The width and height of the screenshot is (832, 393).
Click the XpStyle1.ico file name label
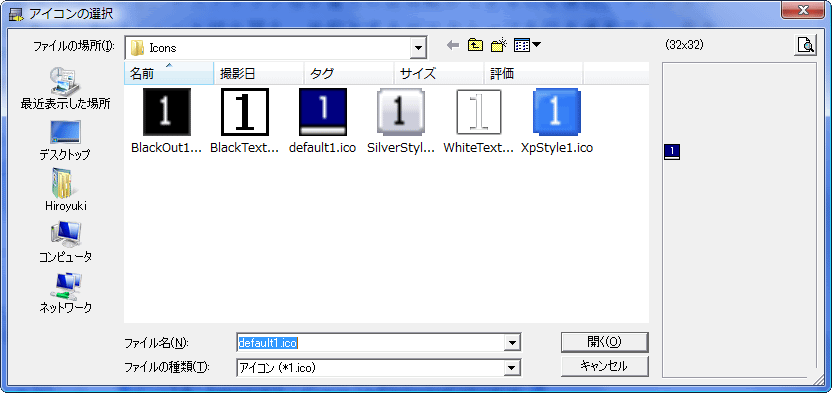[557, 148]
